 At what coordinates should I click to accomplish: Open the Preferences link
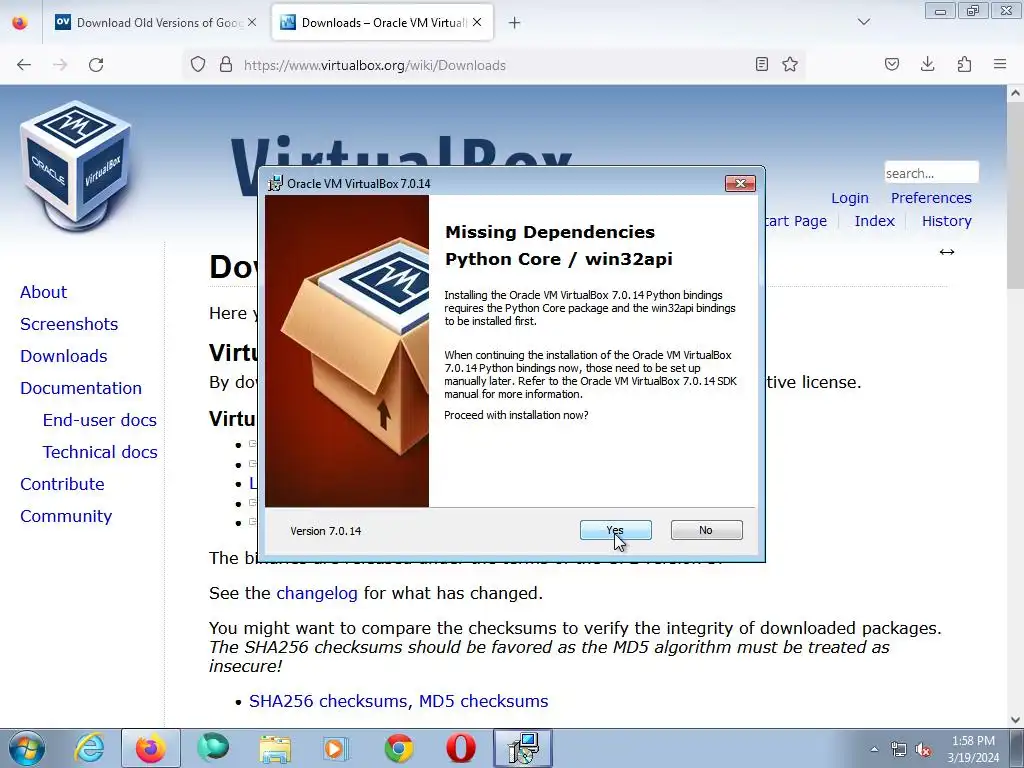(931, 198)
